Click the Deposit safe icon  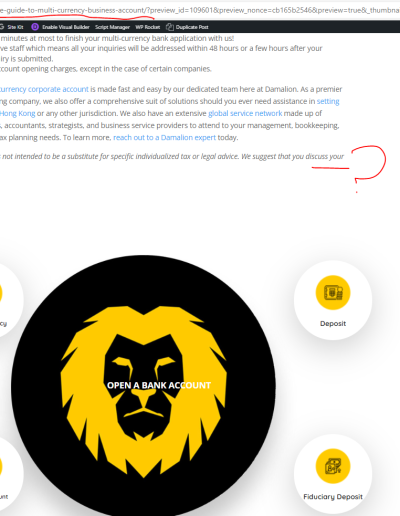coord(333,293)
